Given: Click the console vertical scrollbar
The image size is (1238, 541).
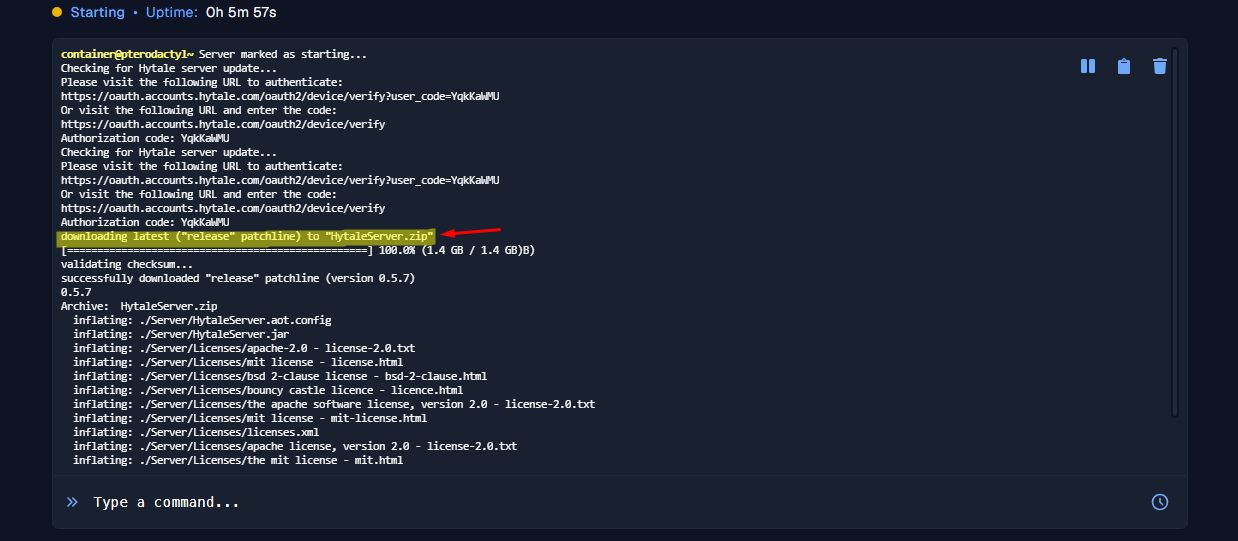Looking at the screenshot, I should (1175, 230).
